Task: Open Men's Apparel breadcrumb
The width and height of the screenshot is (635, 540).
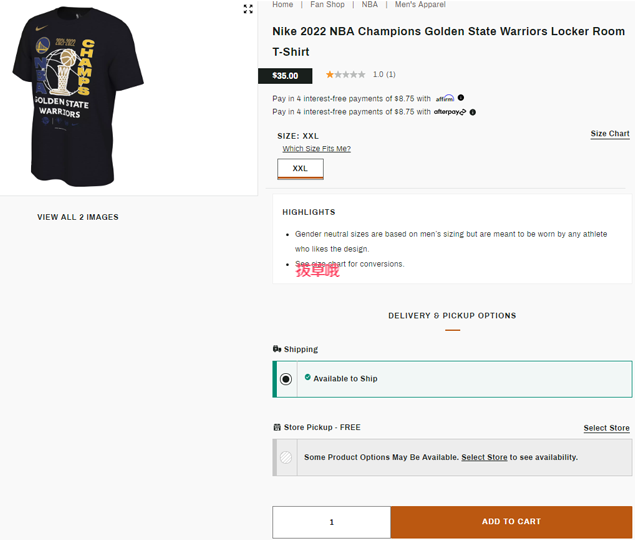Action: tap(420, 4)
